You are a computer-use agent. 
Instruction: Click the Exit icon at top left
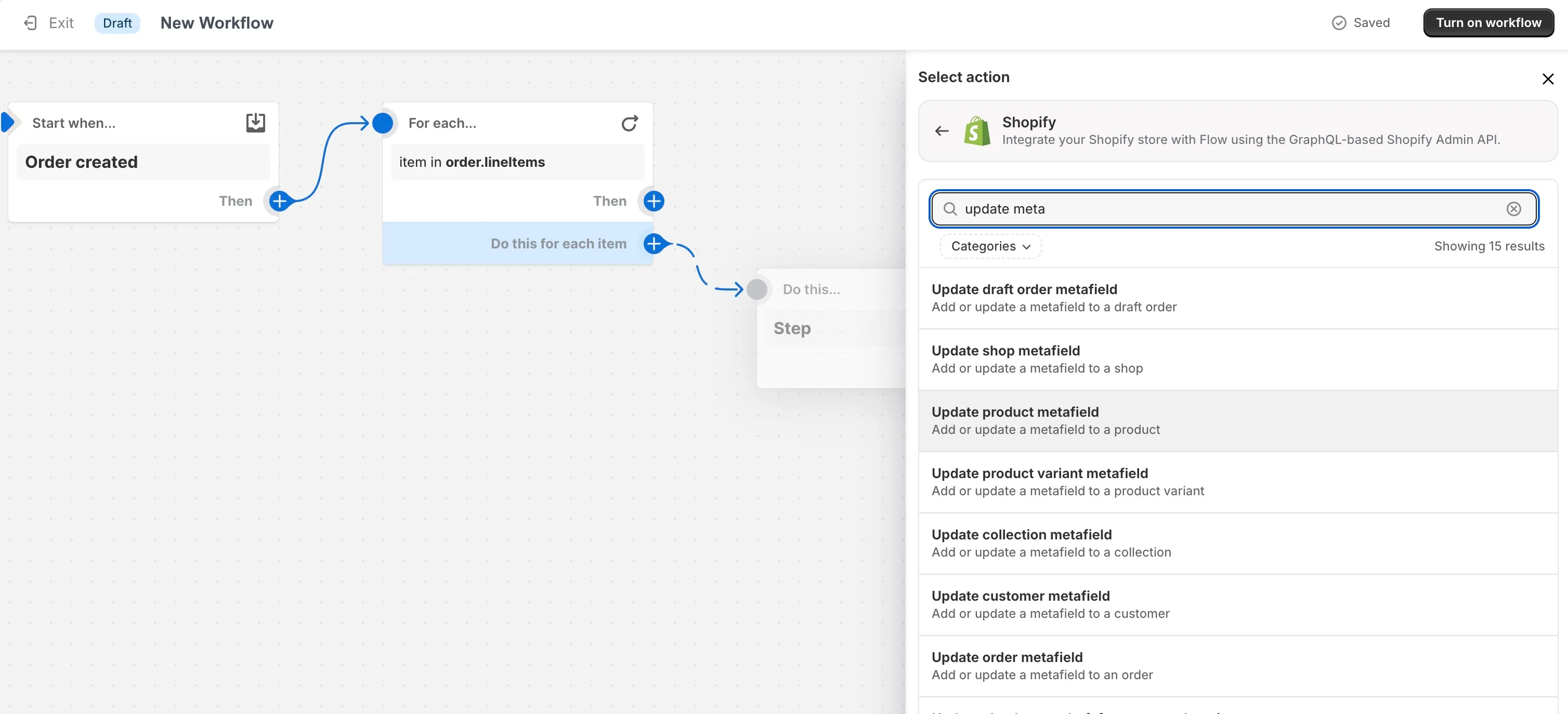[x=31, y=23]
